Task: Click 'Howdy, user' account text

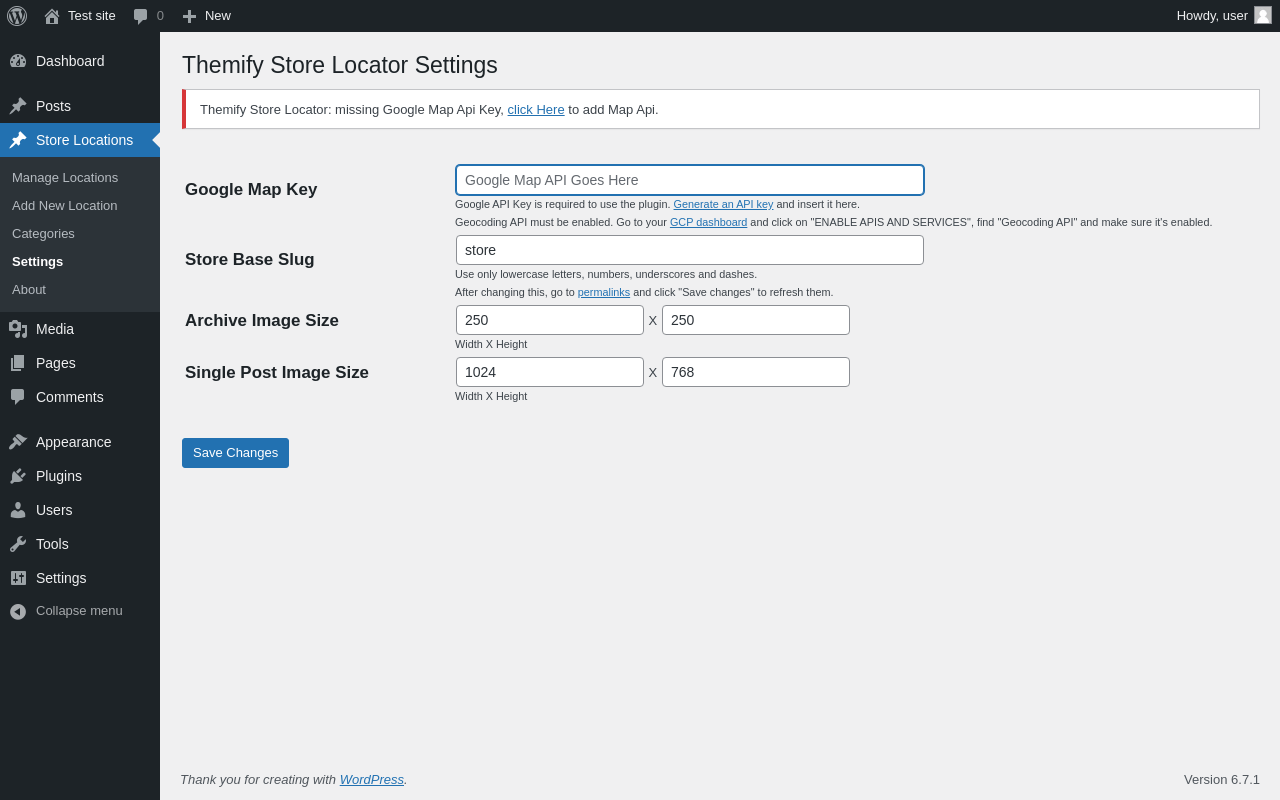Action: pyautogui.click(x=1212, y=16)
